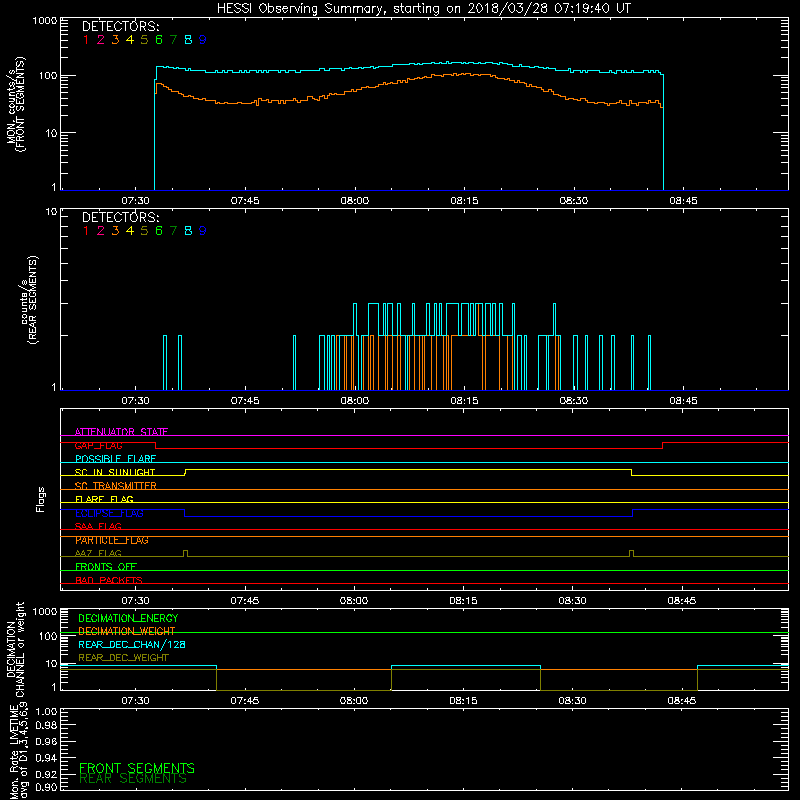Click the 100 tick label of front segments plot
This screenshot has height=800, width=800.
[47, 76]
